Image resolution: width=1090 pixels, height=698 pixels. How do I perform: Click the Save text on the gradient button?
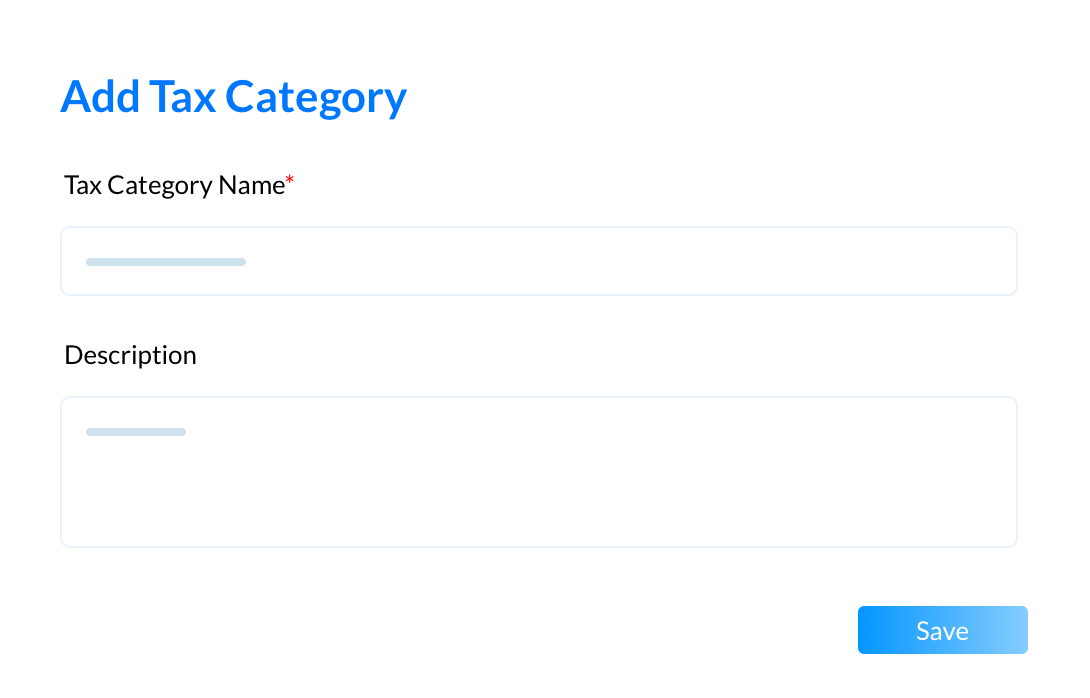(942, 631)
